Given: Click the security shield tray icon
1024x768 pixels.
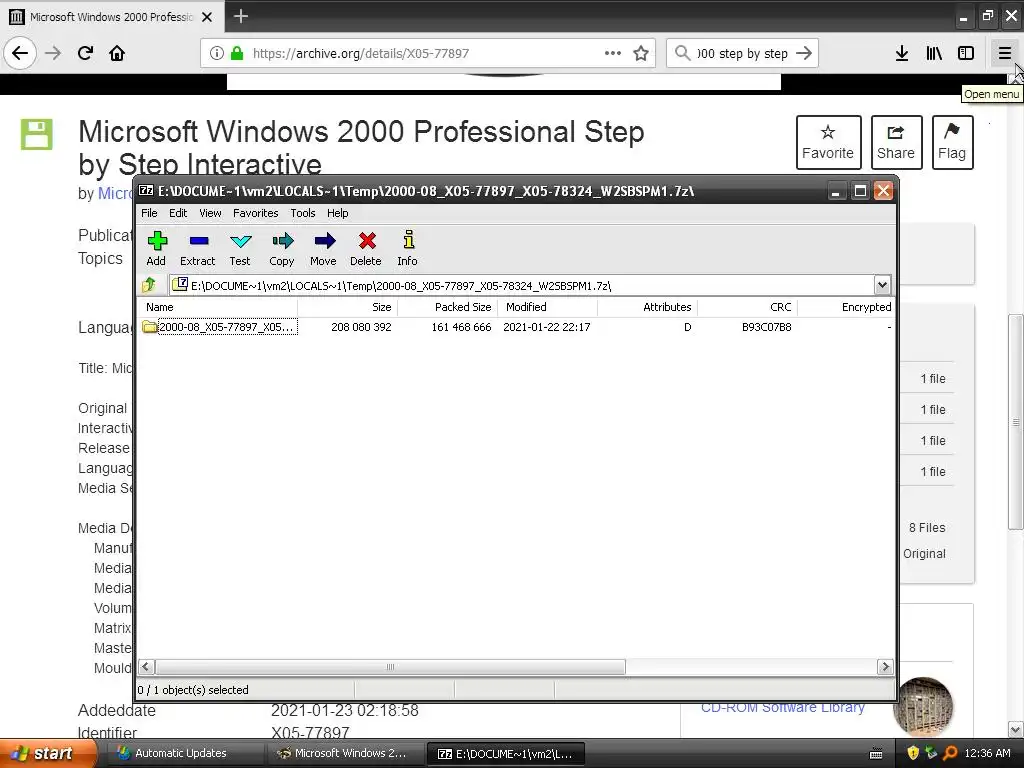Looking at the screenshot, I should (913, 753).
